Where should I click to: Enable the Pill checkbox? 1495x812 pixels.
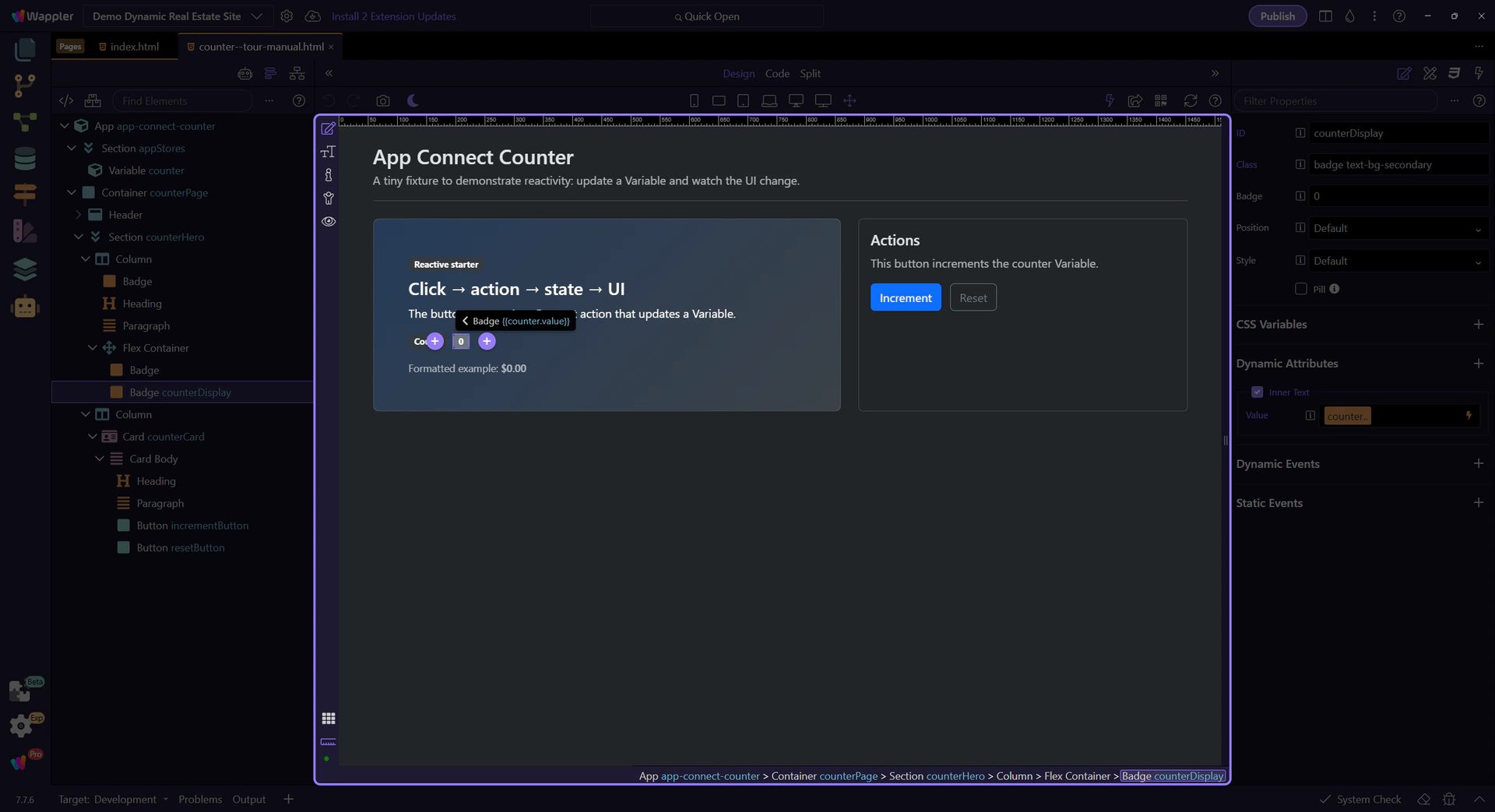[x=1300, y=289]
